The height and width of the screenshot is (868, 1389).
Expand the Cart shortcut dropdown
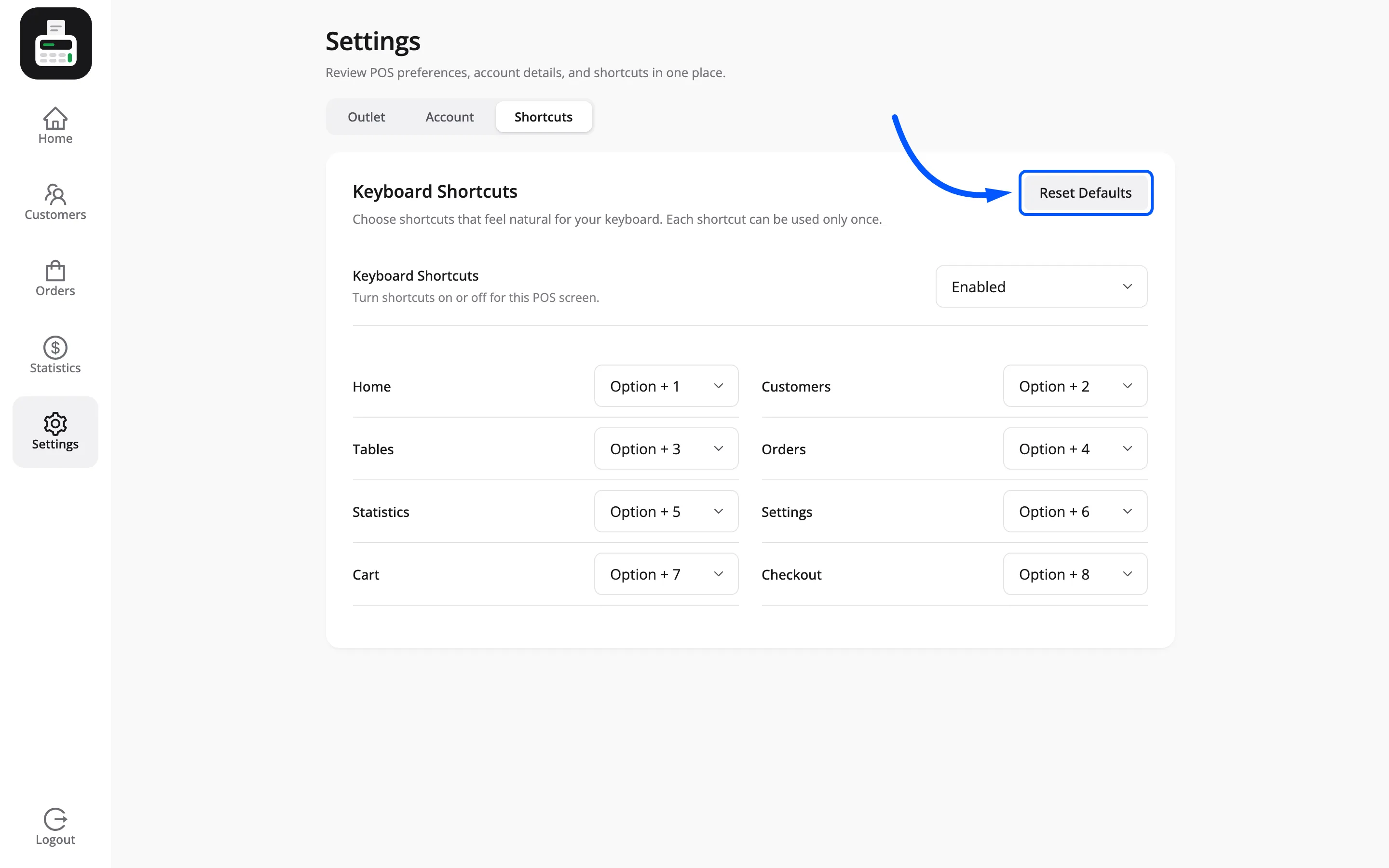tap(666, 574)
